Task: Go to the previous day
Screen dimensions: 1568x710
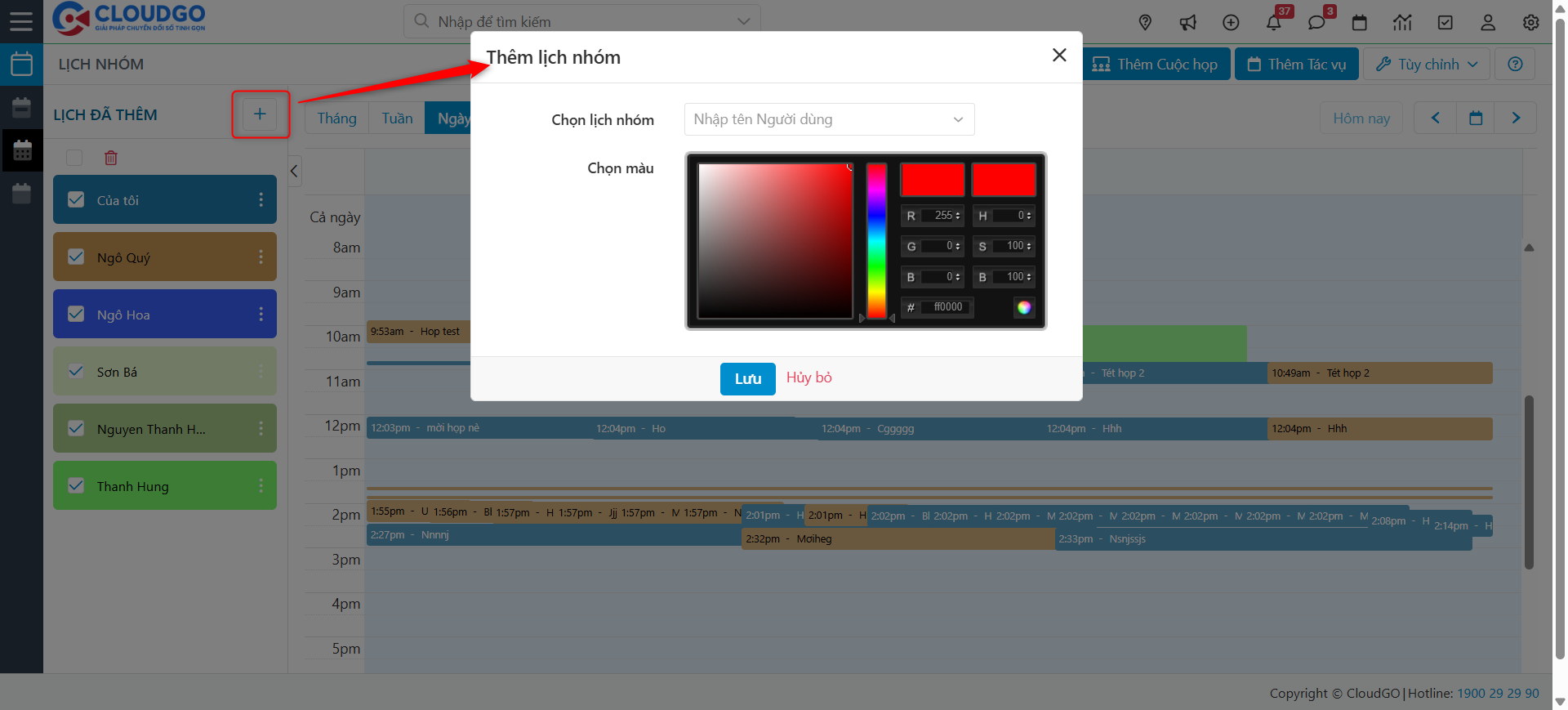Action: click(x=1436, y=118)
